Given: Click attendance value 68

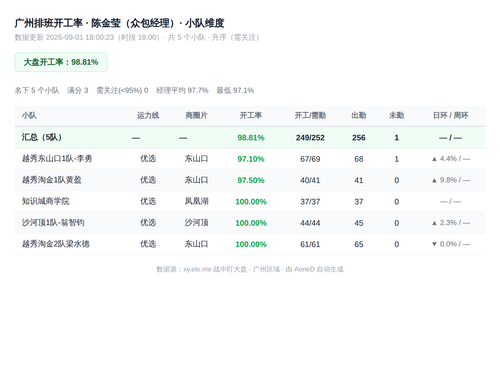Looking at the screenshot, I should pyautogui.click(x=359, y=159).
